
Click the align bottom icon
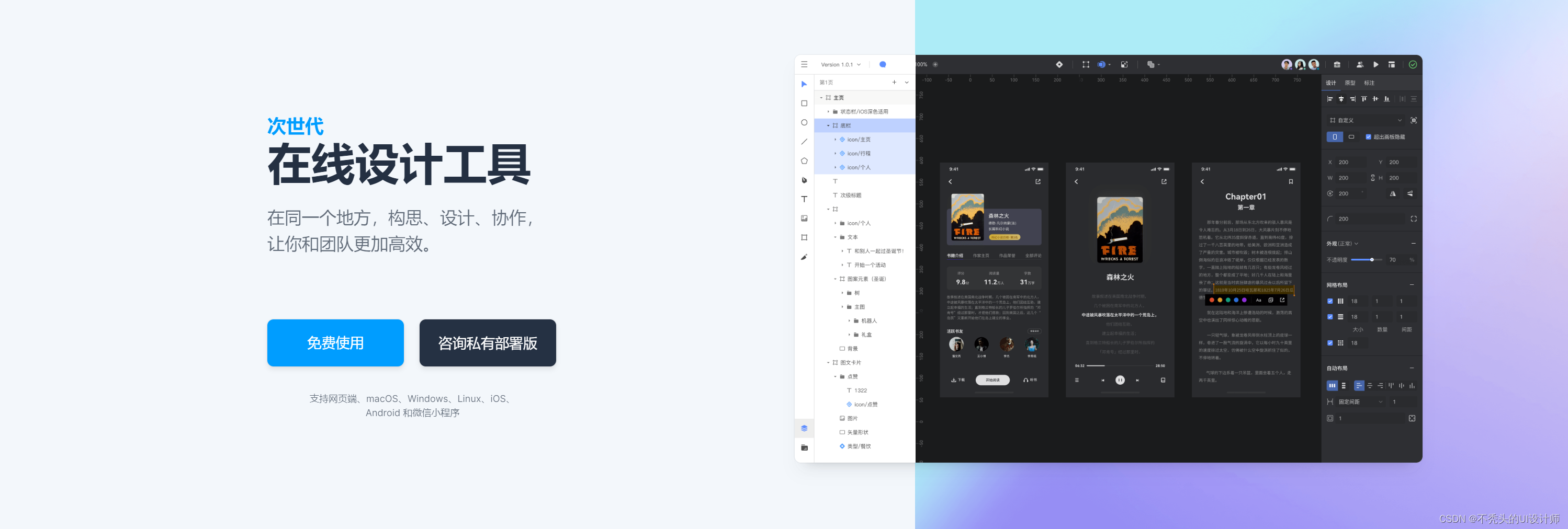1386,99
